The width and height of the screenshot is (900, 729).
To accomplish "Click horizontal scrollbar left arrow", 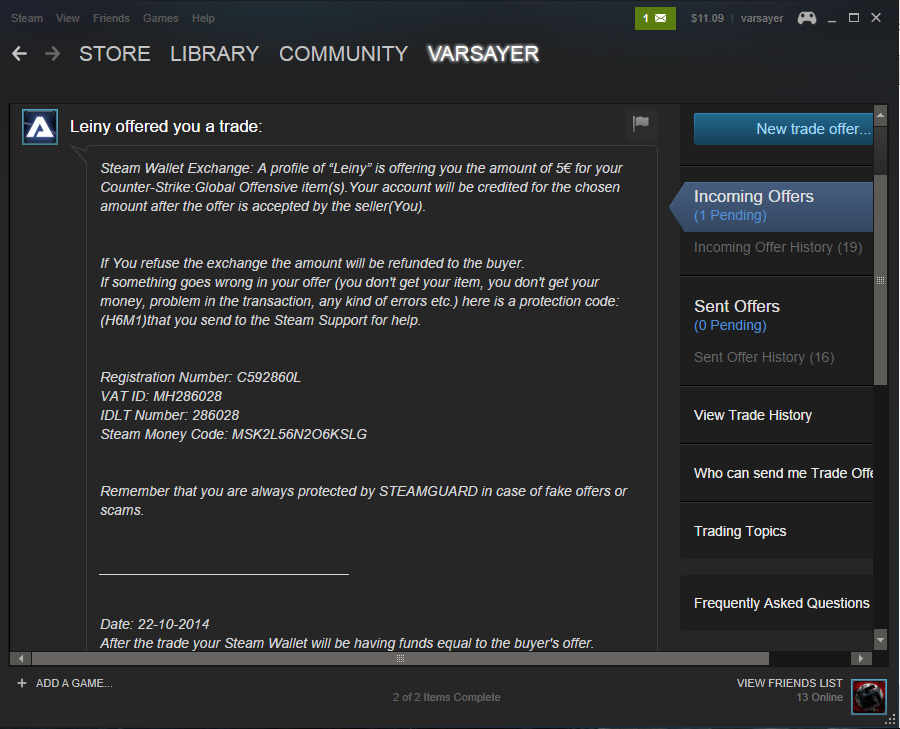I will click(x=21, y=658).
